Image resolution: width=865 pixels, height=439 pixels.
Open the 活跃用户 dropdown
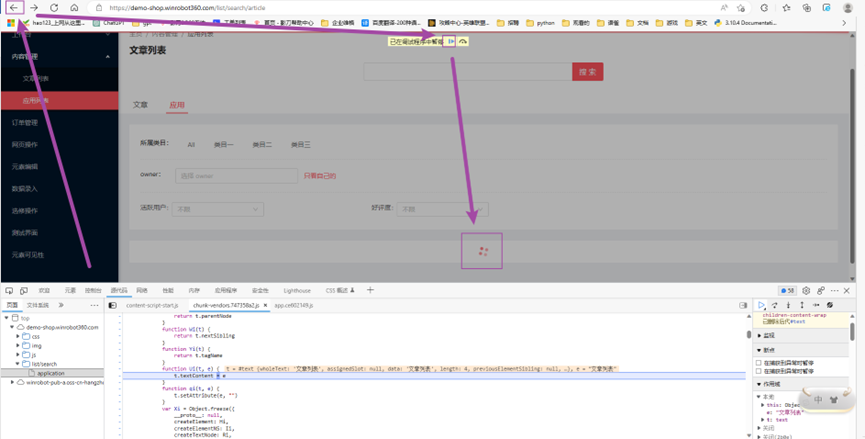coord(218,209)
